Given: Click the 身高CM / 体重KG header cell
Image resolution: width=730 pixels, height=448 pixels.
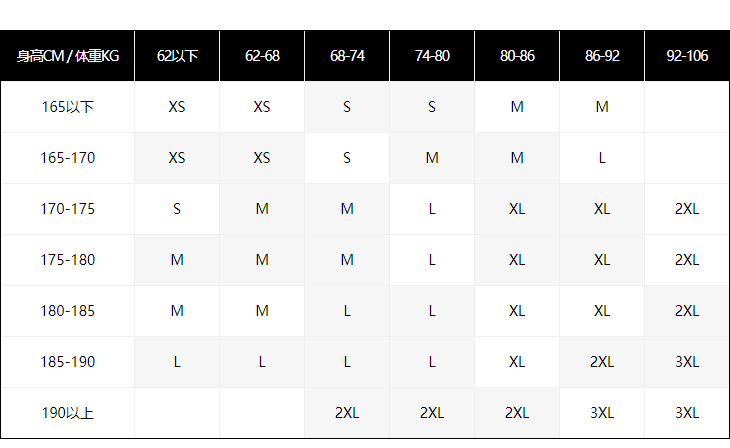Looking at the screenshot, I should (x=67, y=56).
